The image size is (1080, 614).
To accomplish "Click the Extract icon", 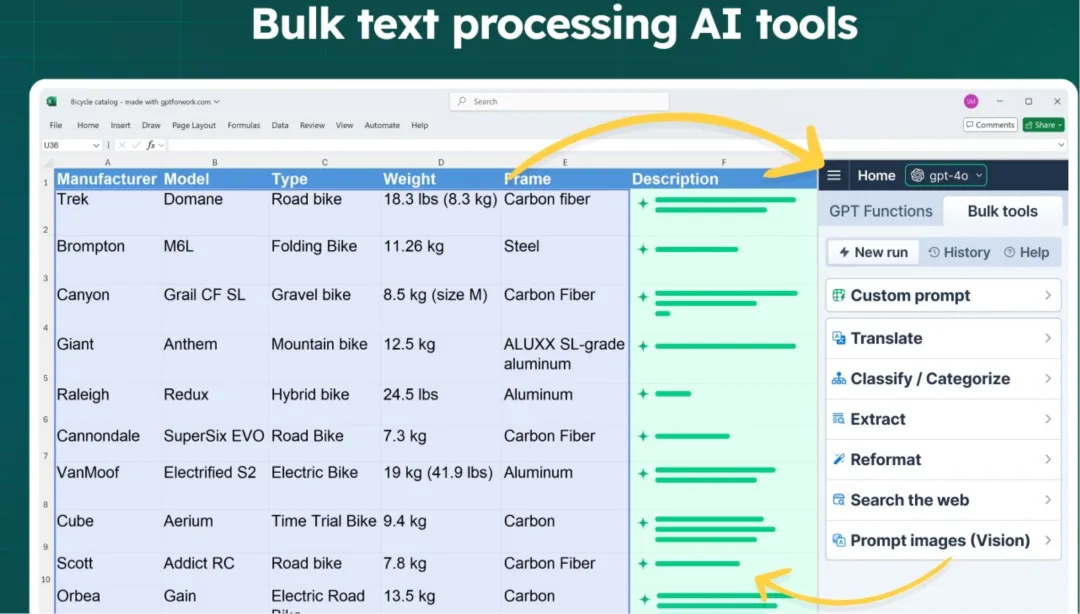I will [x=838, y=419].
